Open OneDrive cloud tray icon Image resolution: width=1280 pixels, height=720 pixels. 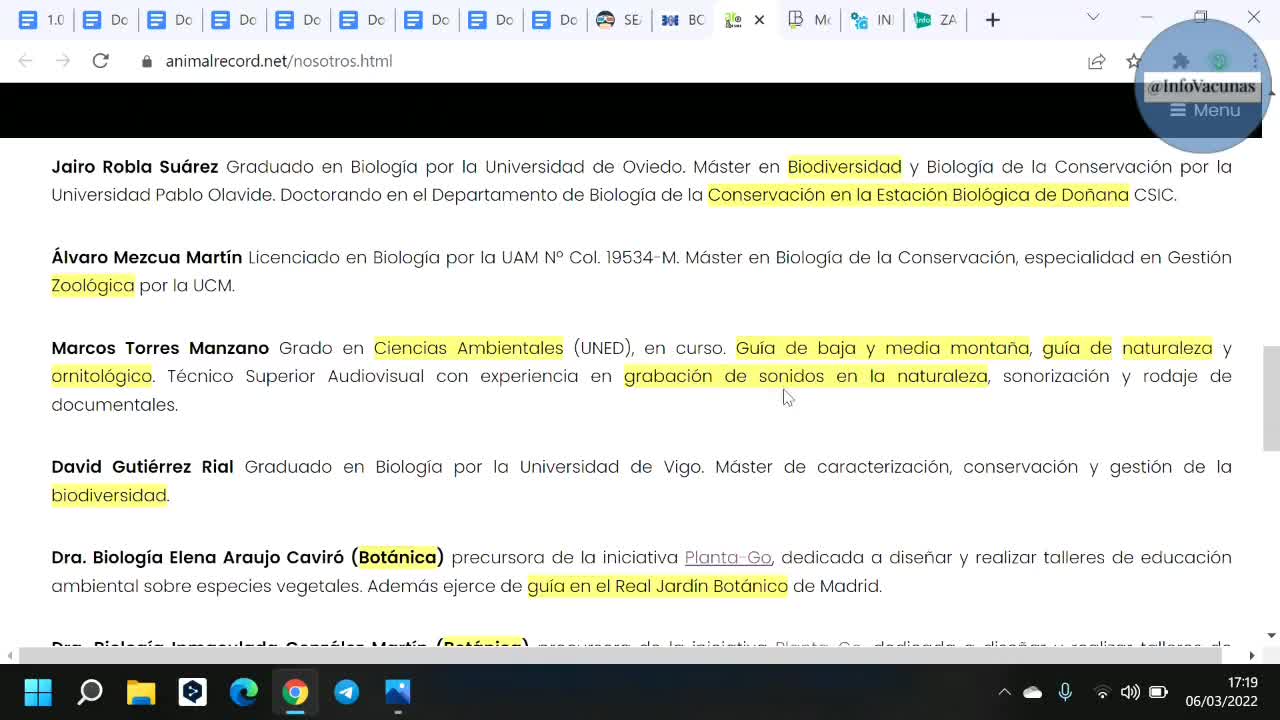click(x=1032, y=692)
